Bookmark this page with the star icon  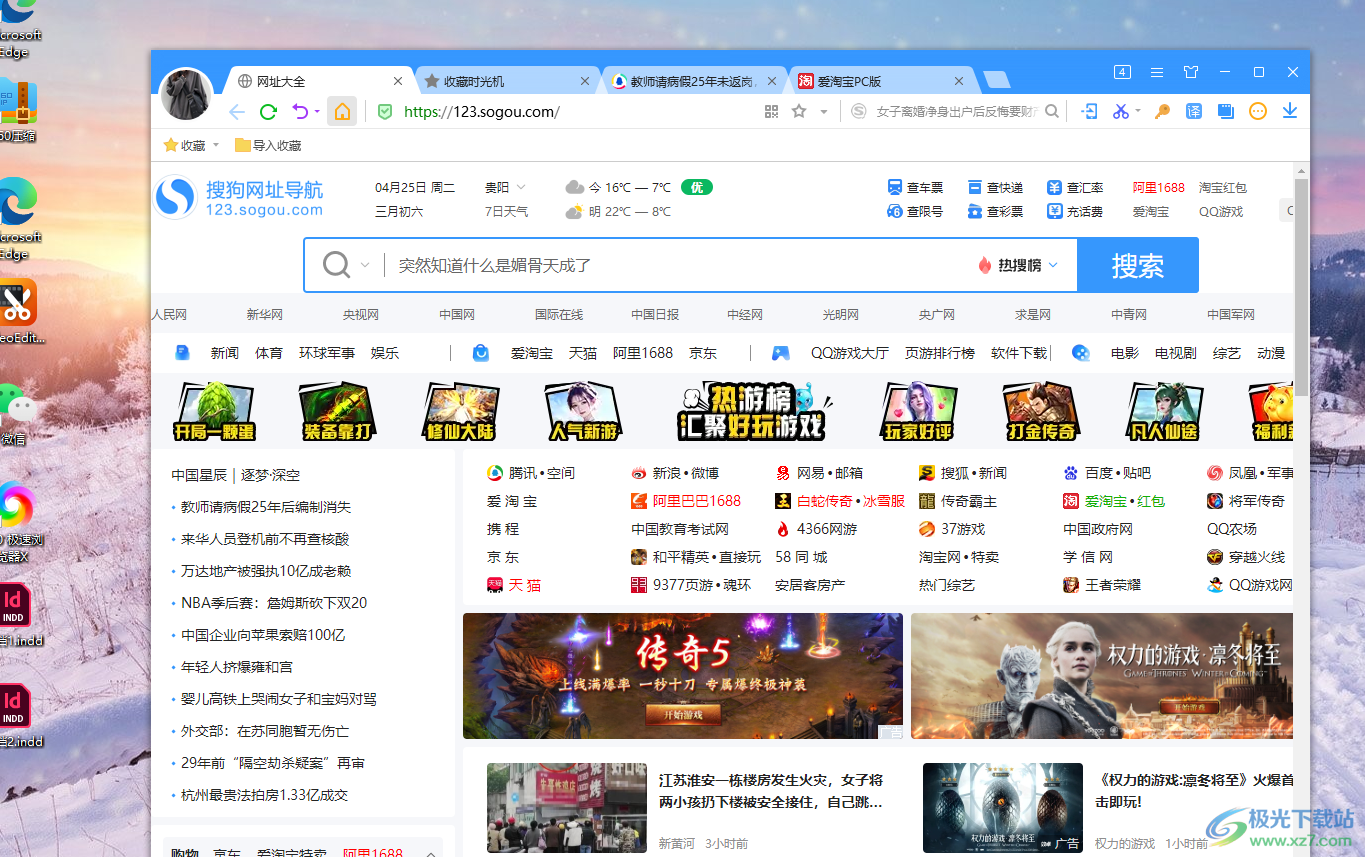(x=799, y=112)
